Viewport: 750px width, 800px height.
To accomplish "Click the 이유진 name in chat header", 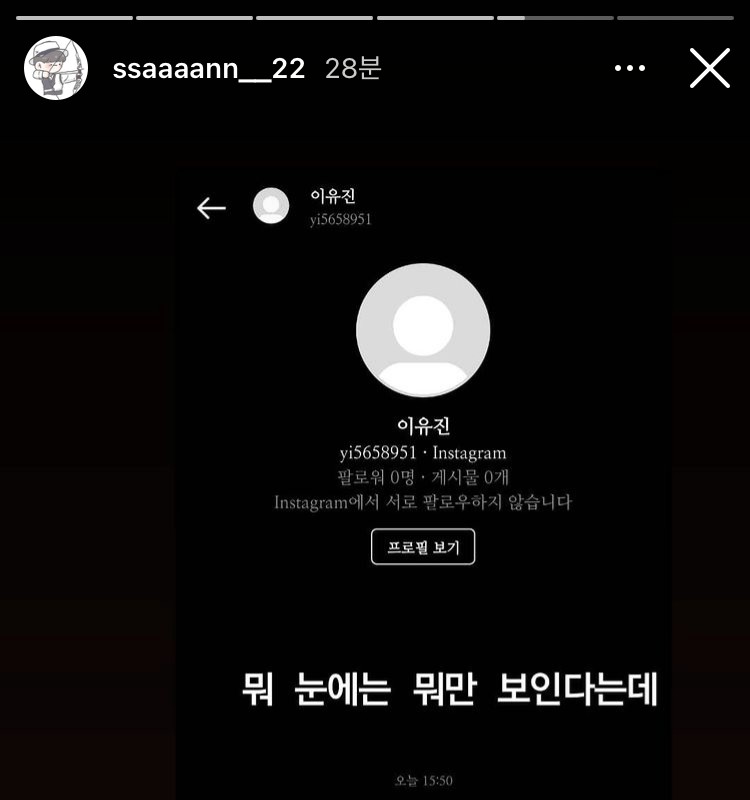I will pos(333,195).
